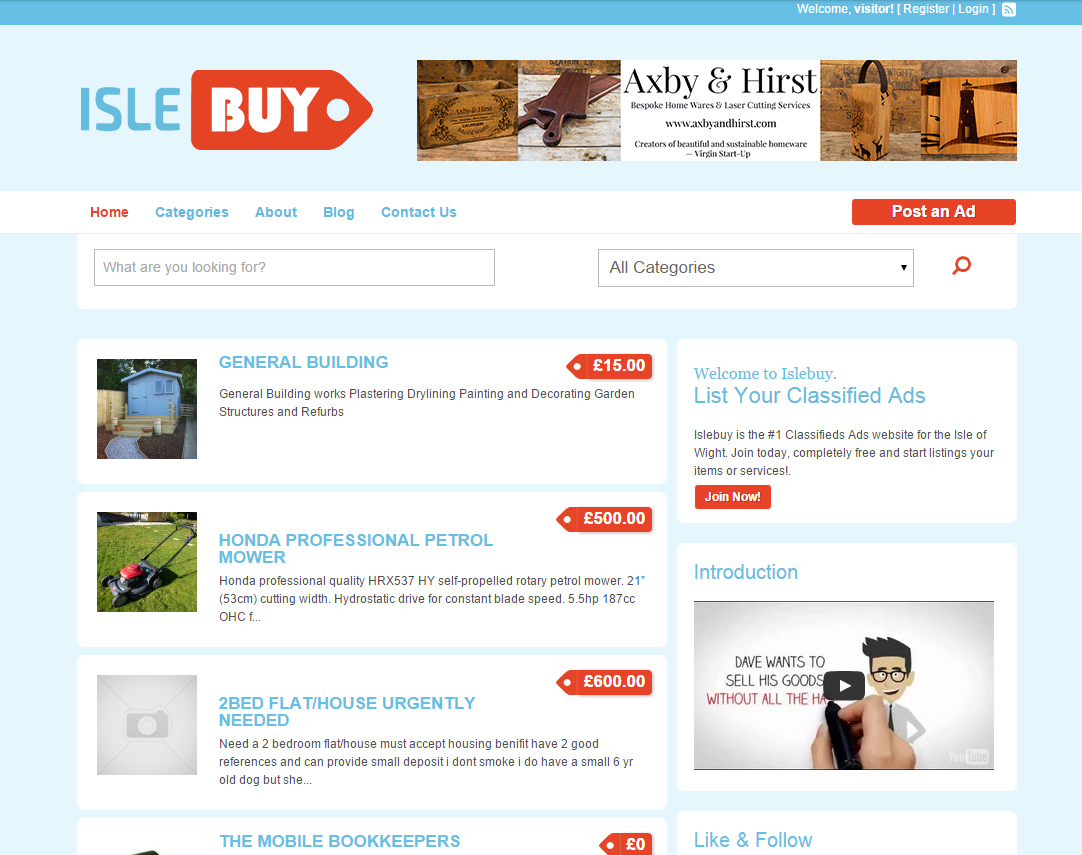Click the Join Now! button
The height and width of the screenshot is (855, 1082).
(x=732, y=497)
